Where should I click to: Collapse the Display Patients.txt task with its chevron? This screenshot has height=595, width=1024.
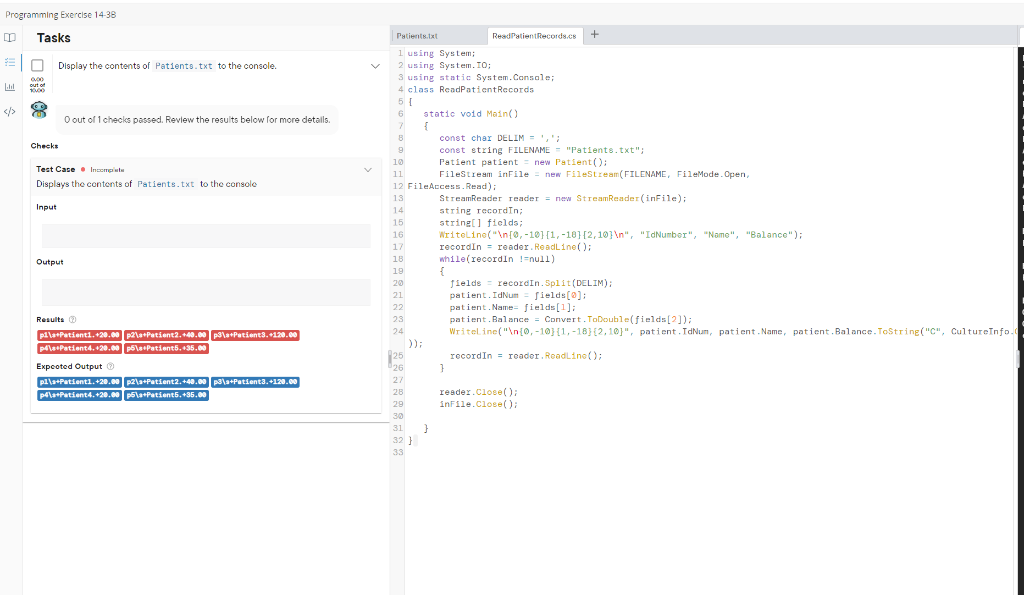point(376,64)
